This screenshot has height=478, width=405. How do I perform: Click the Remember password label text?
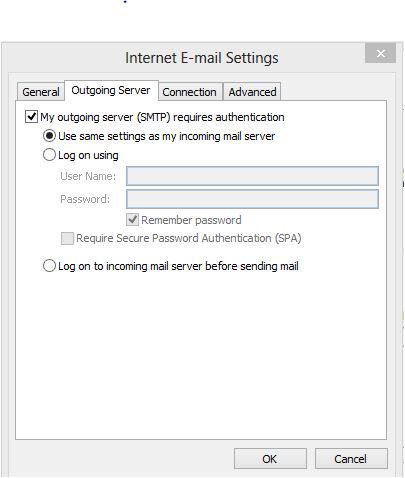click(191, 220)
